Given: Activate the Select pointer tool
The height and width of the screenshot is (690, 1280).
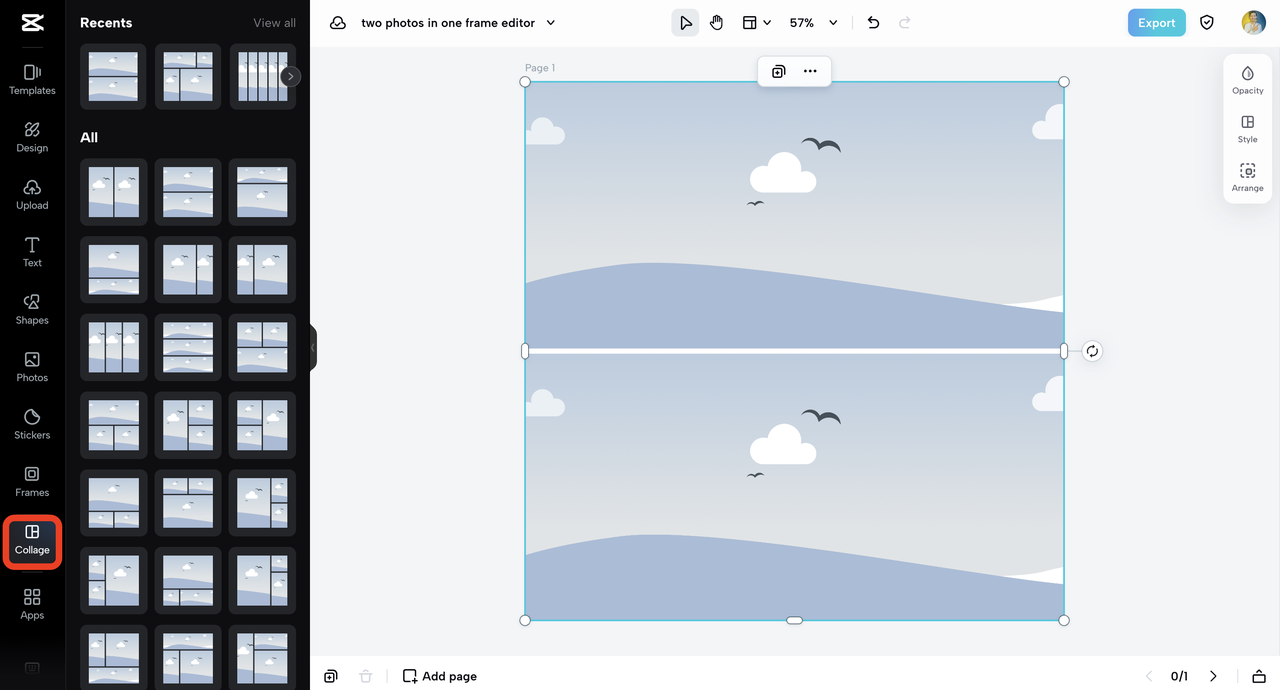Looking at the screenshot, I should point(685,23).
